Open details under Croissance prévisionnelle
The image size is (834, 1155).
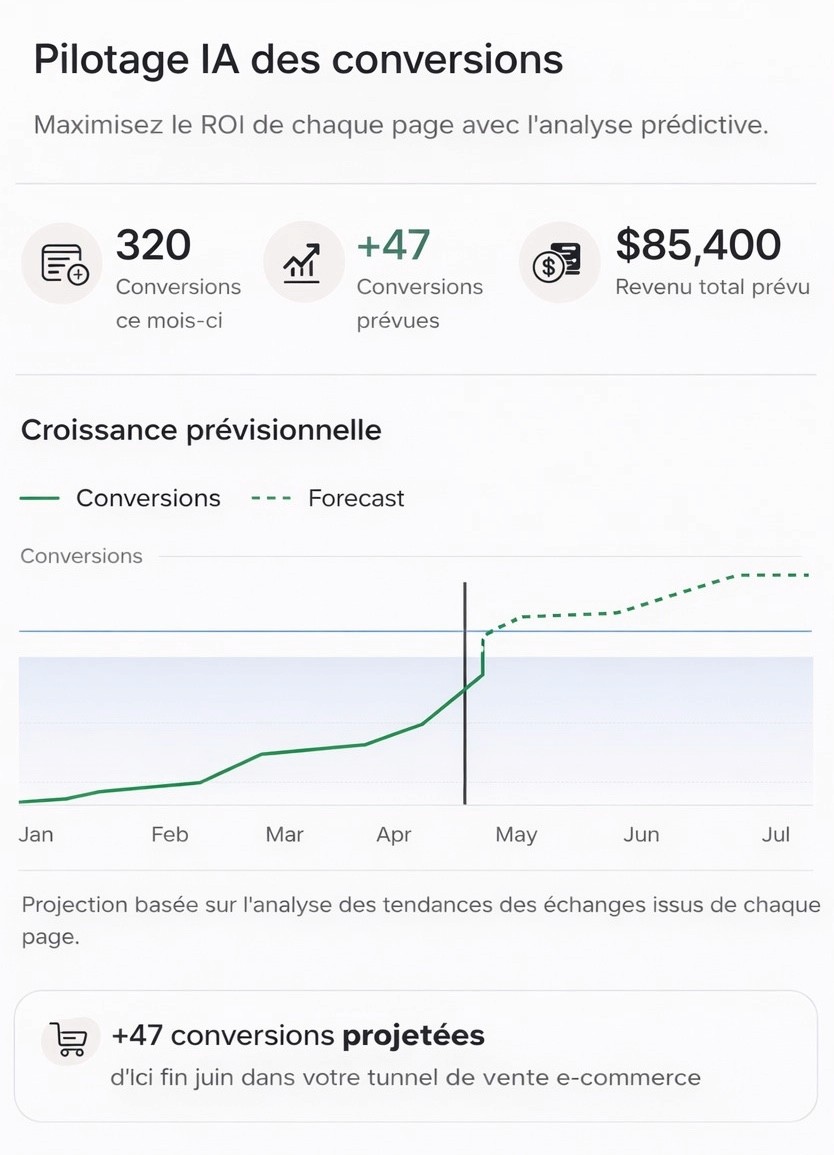202,430
